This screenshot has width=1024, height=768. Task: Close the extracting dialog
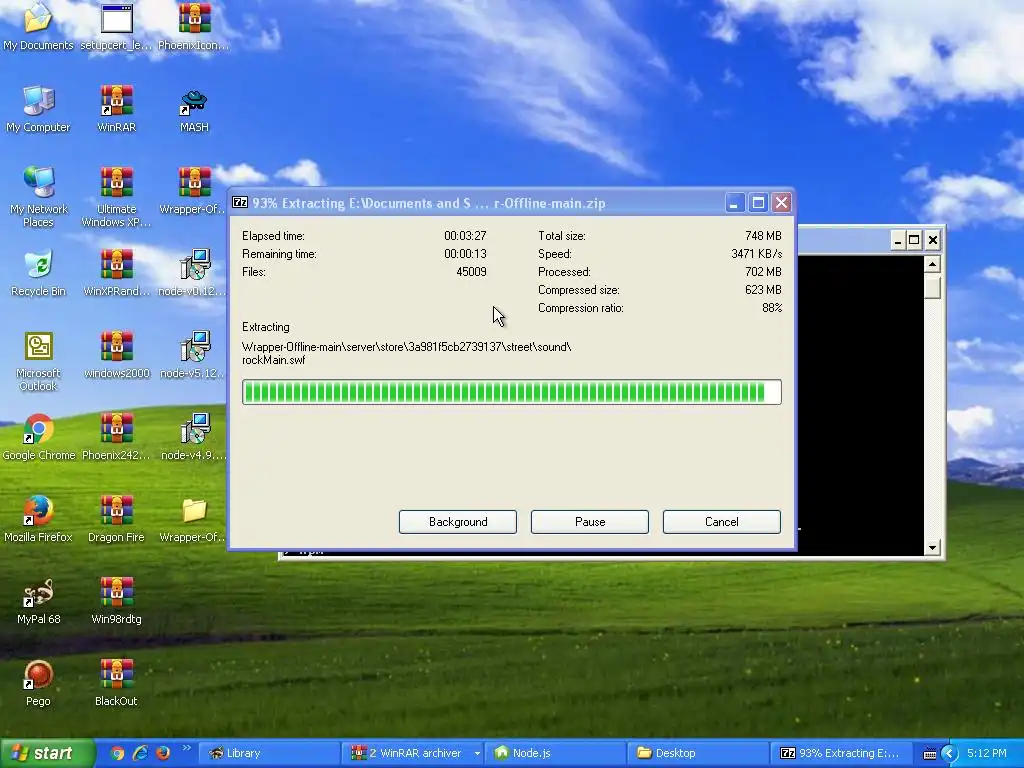point(781,202)
